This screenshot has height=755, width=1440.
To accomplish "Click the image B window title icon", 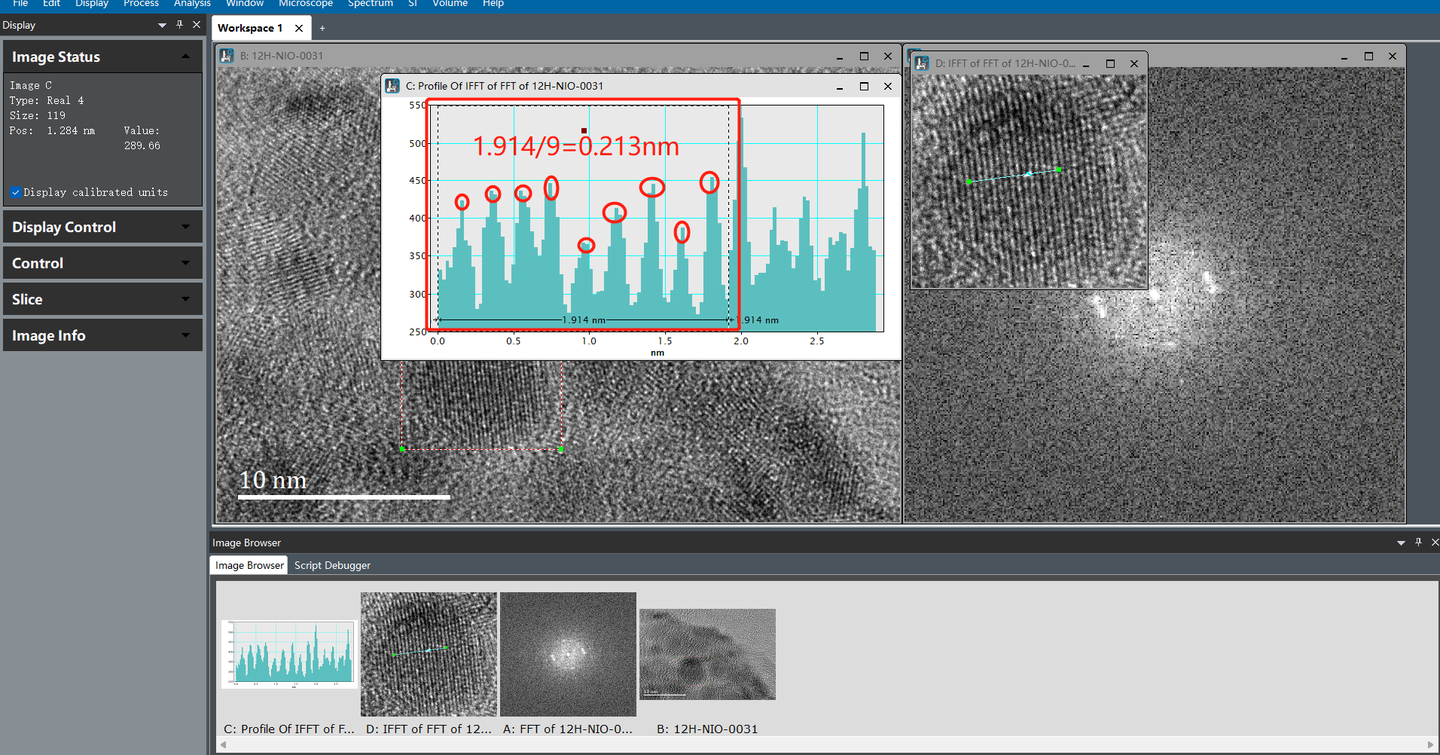I will [x=227, y=56].
